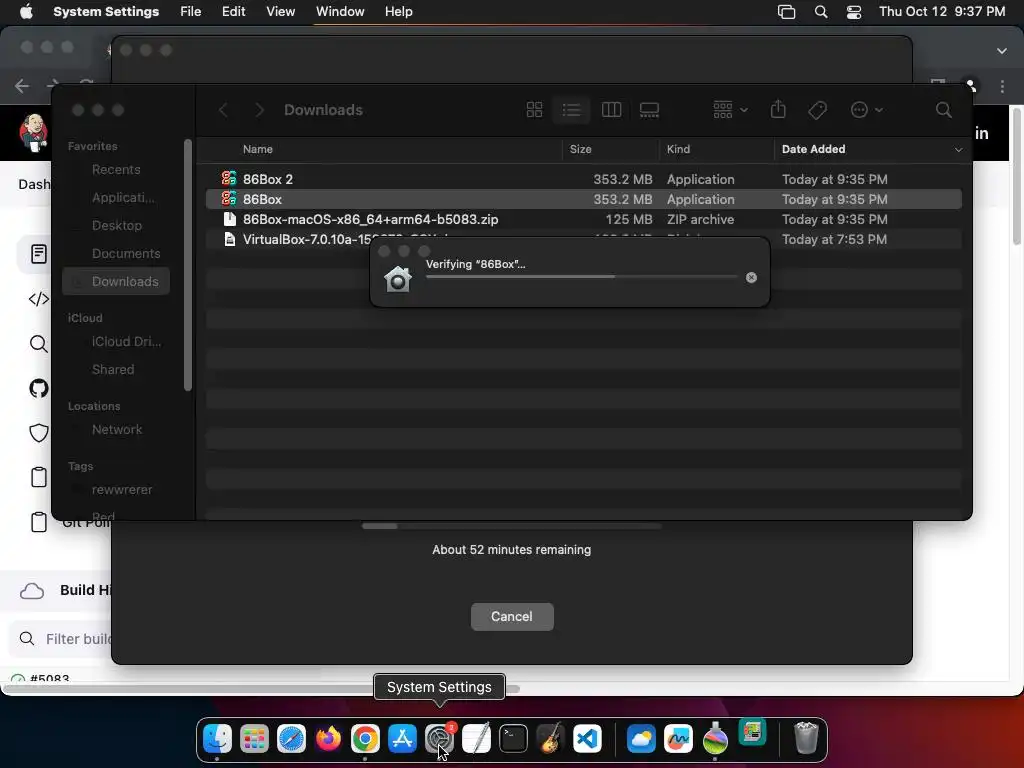Click the Finder Share icon
1024x768 pixels.
[778, 109]
